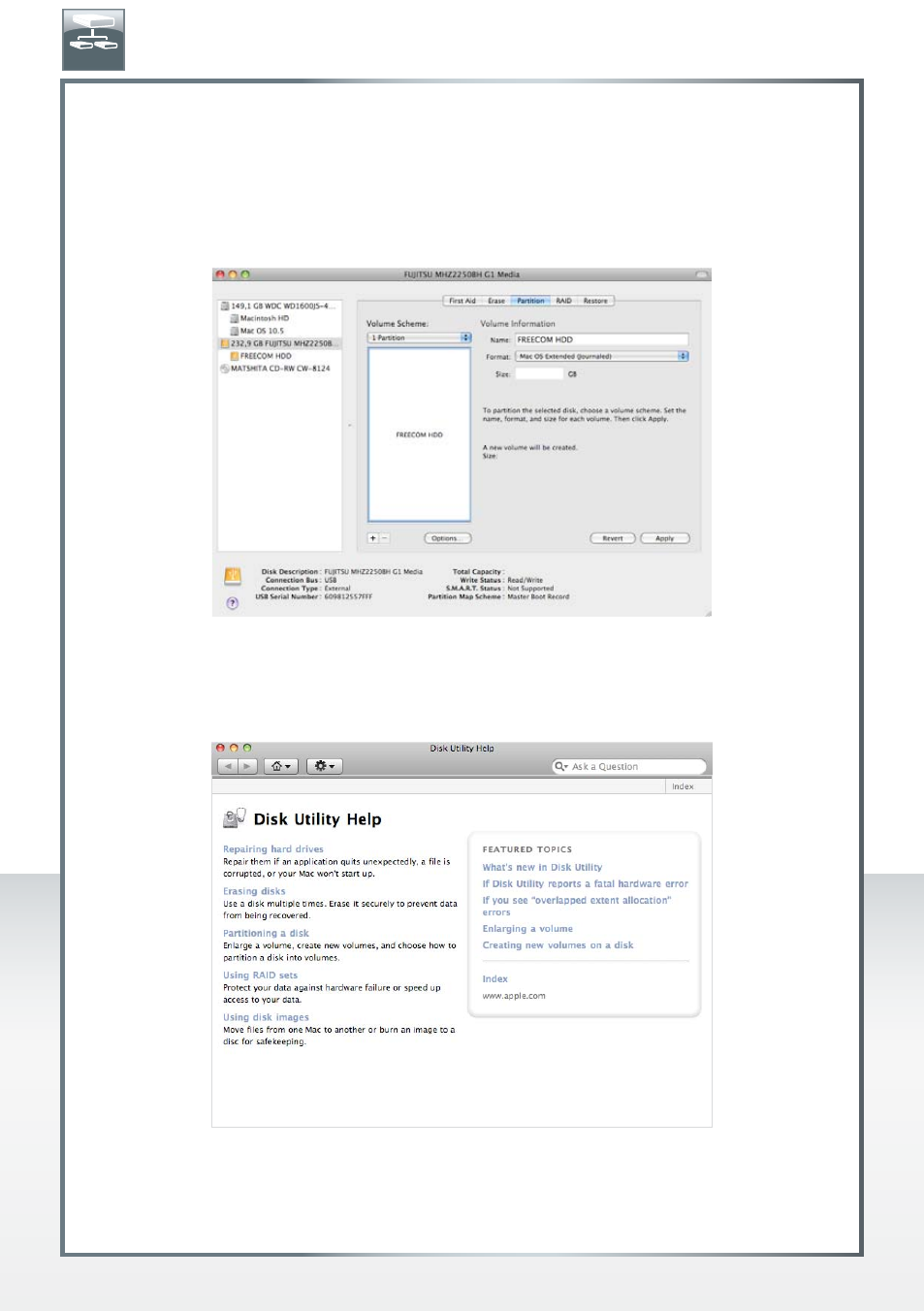Open the Volume Scheme dropdown
Viewport: 924px width, 1311px height.
(419, 337)
